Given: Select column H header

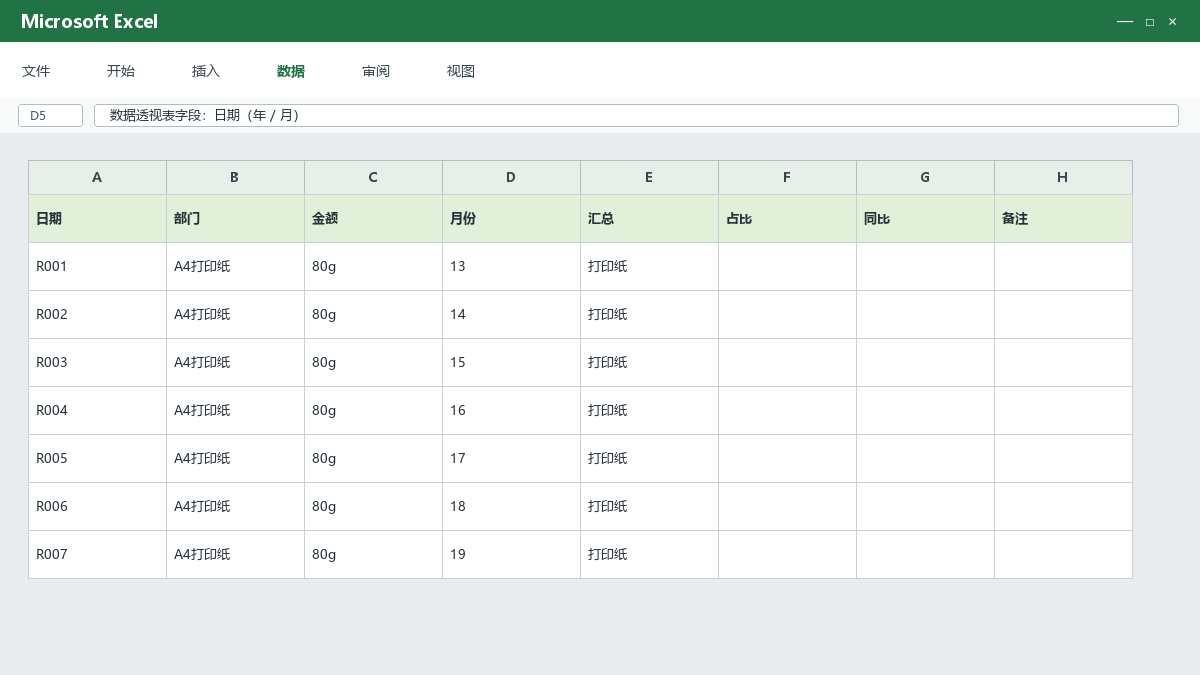Looking at the screenshot, I should (1063, 177).
